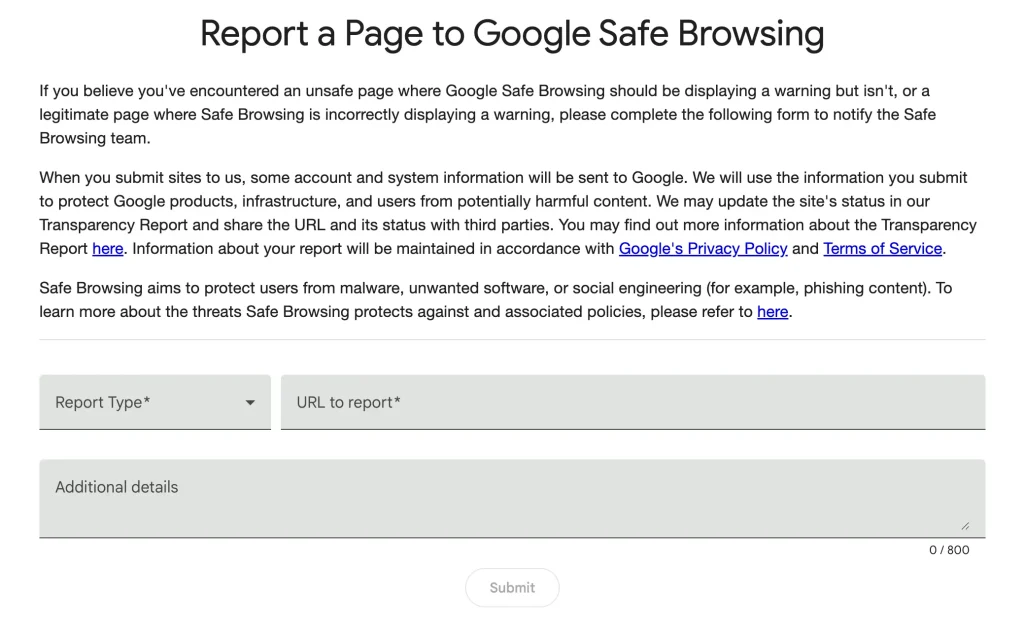Focus the URL to report field
Viewport: 1024px width, 632px height.
pyautogui.click(x=633, y=402)
